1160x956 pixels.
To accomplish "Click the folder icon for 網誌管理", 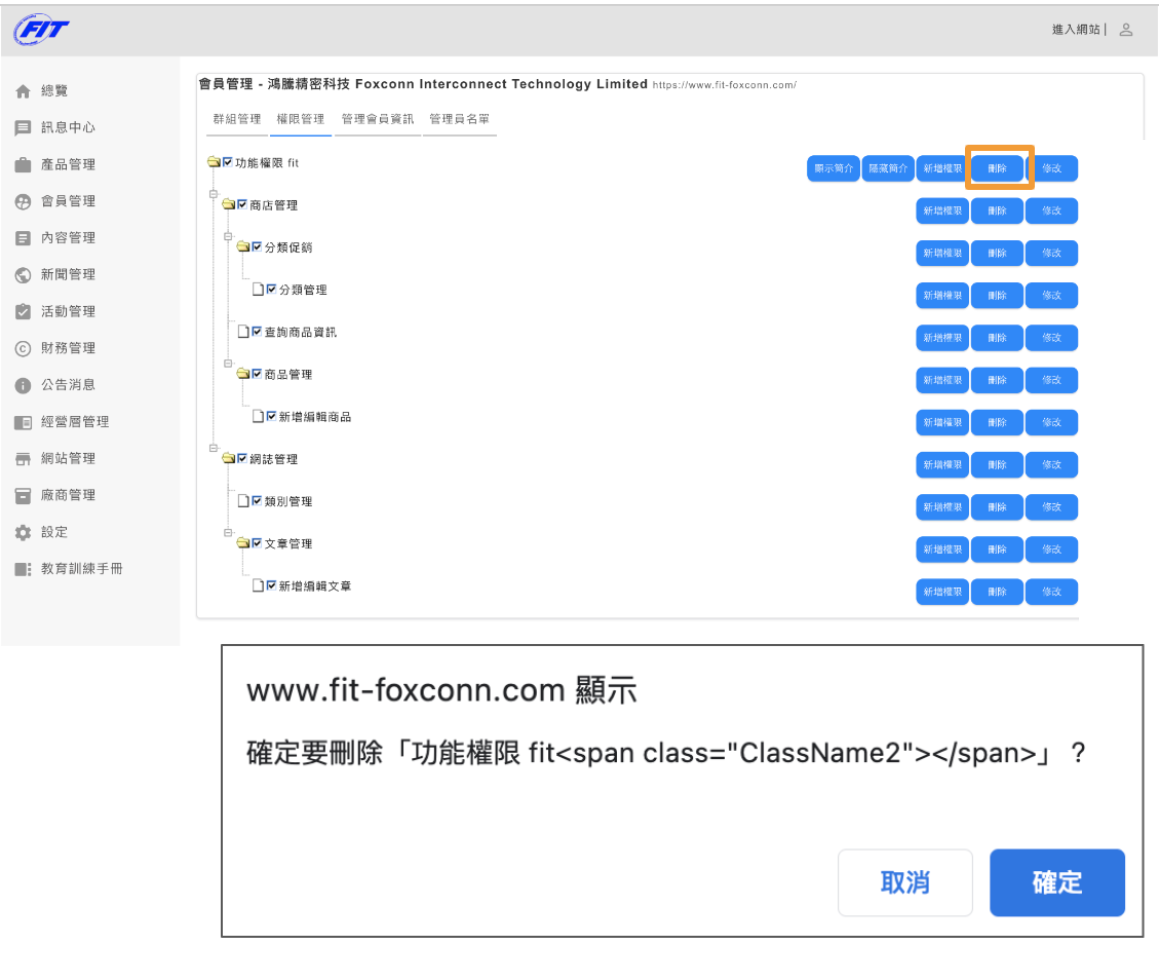I will (x=229, y=459).
